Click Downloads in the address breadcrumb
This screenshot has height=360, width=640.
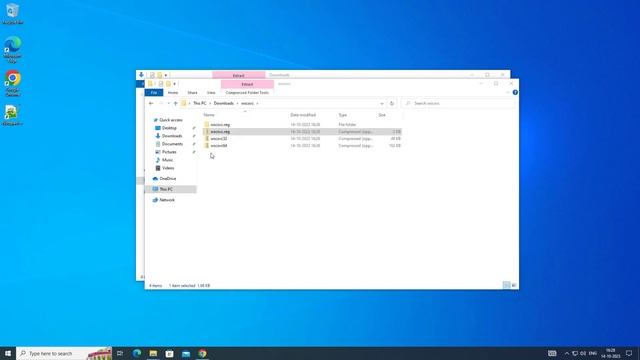coord(224,104)
